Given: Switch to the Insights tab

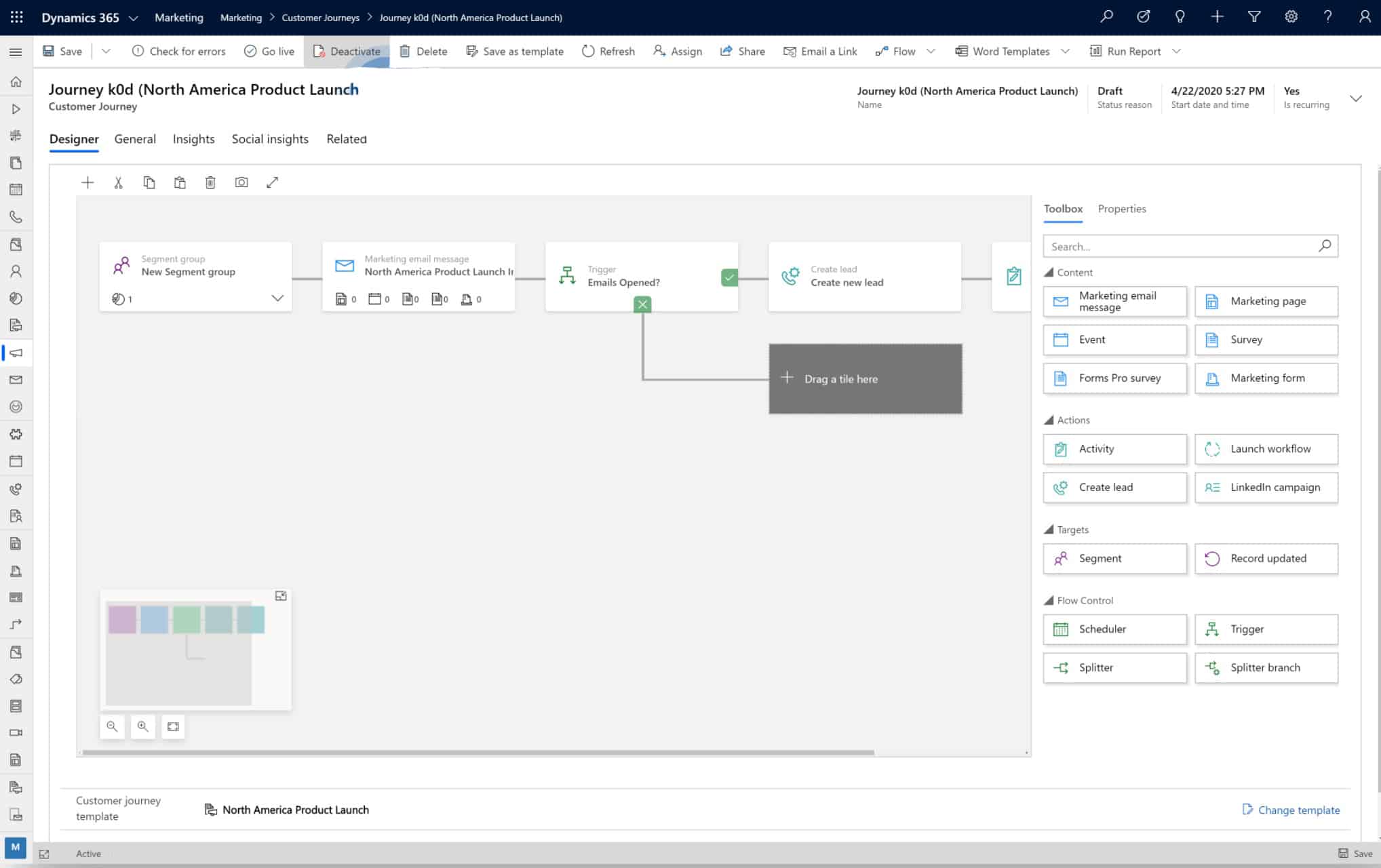Looking at the screenshot, I should tap(193, 139).
